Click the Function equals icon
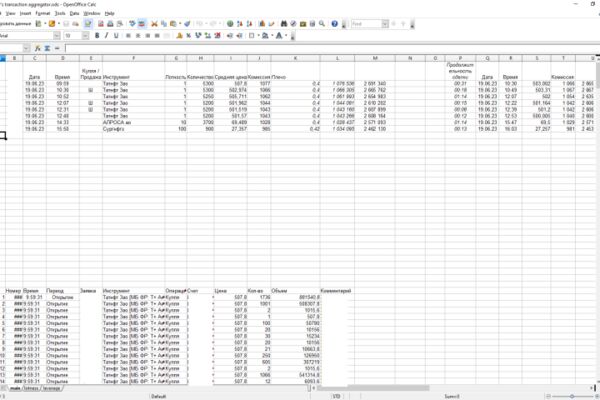This screenshot has height=400, width=600. (57, 48)
